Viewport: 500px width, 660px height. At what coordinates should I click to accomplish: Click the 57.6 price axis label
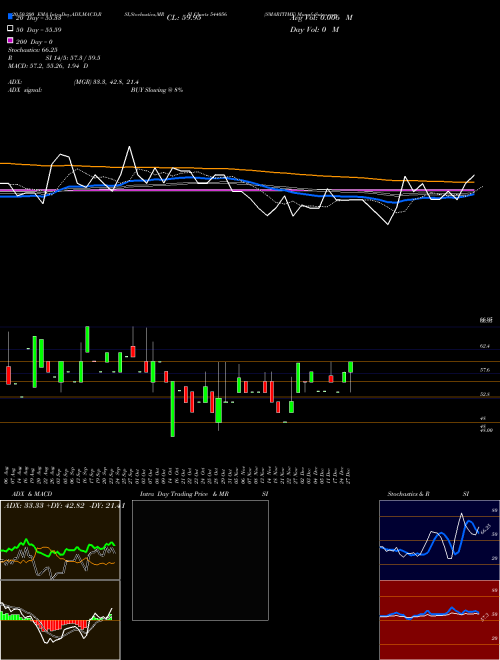point(485,370)
